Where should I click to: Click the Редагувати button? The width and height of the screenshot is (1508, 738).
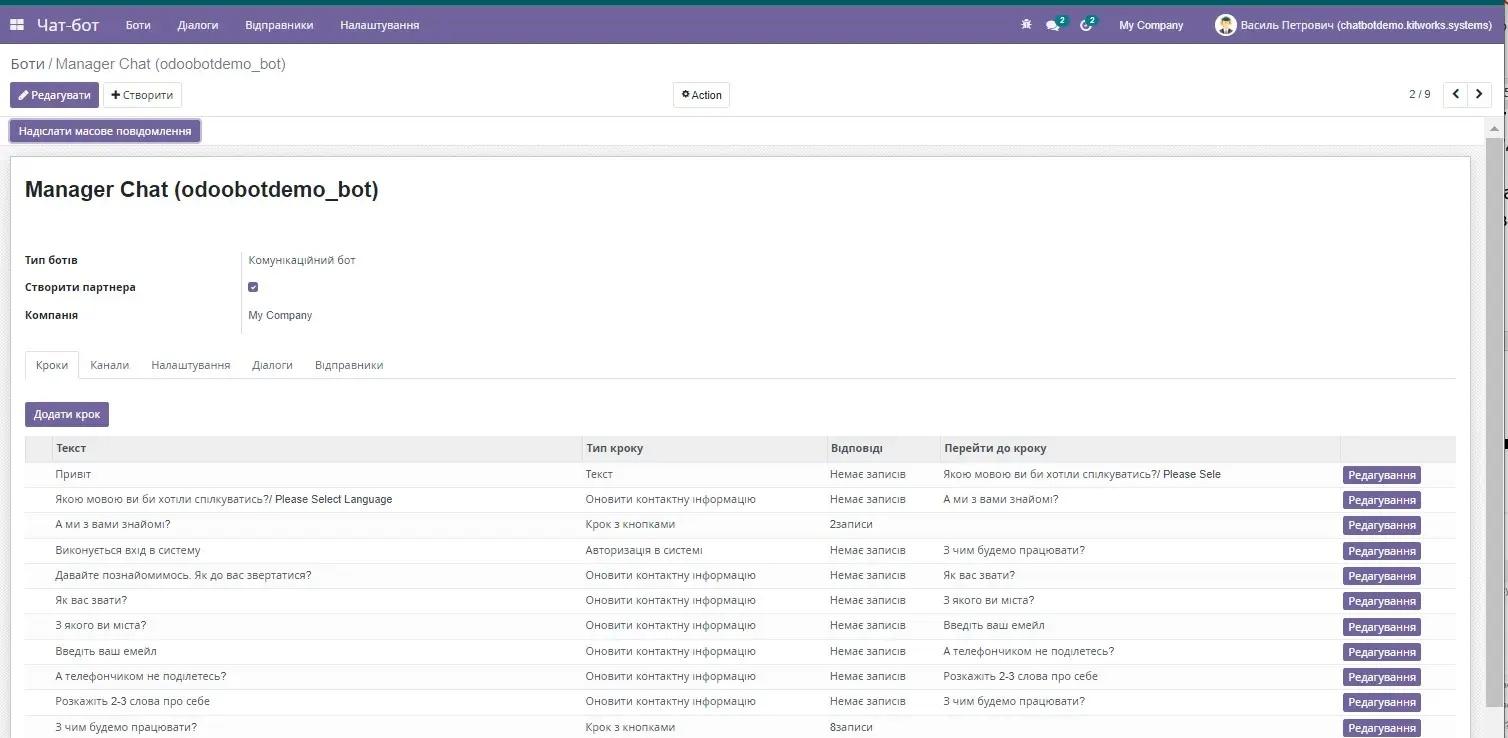[54, 95]
